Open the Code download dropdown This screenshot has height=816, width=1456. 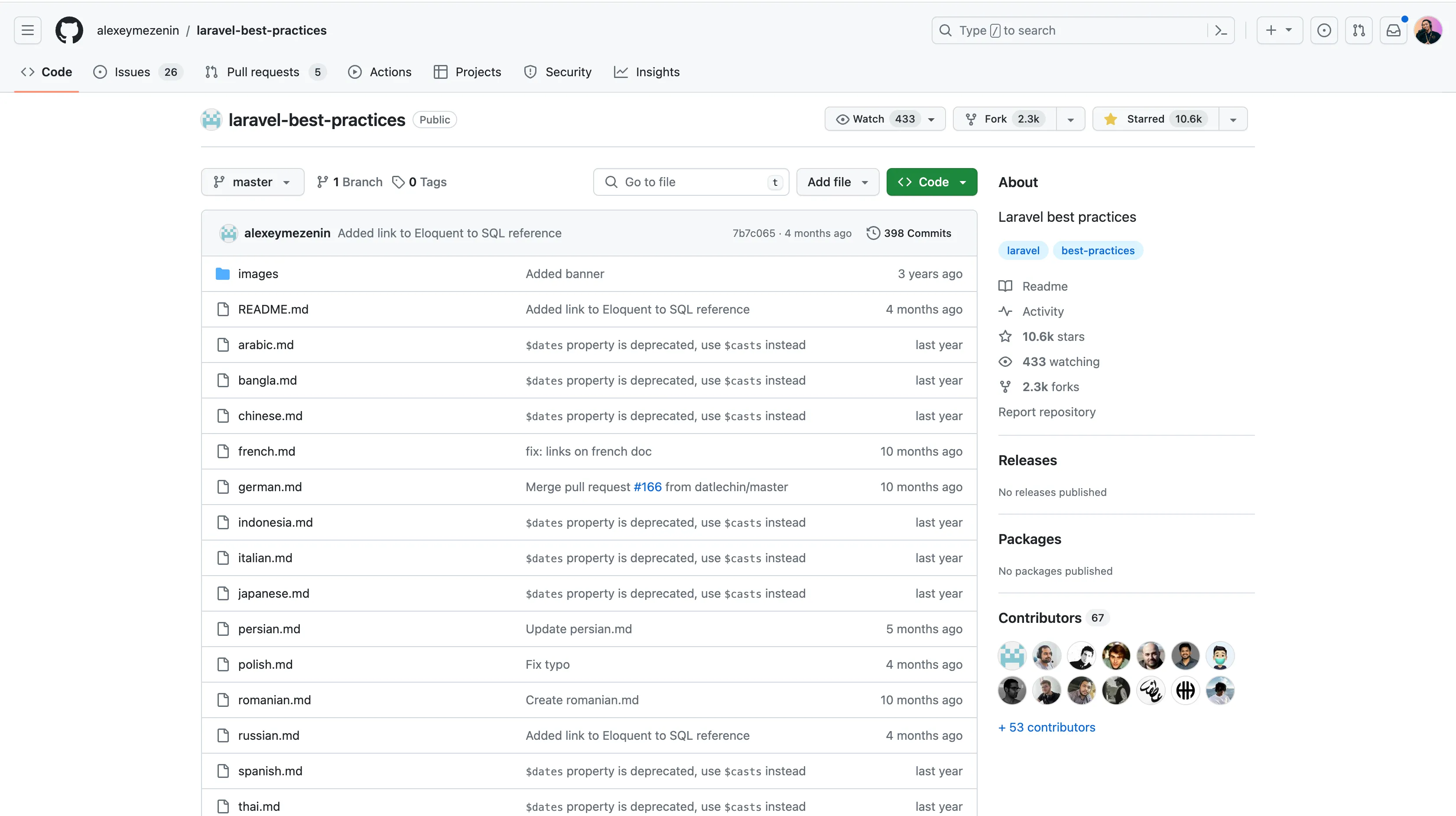[x=963, y=182]
